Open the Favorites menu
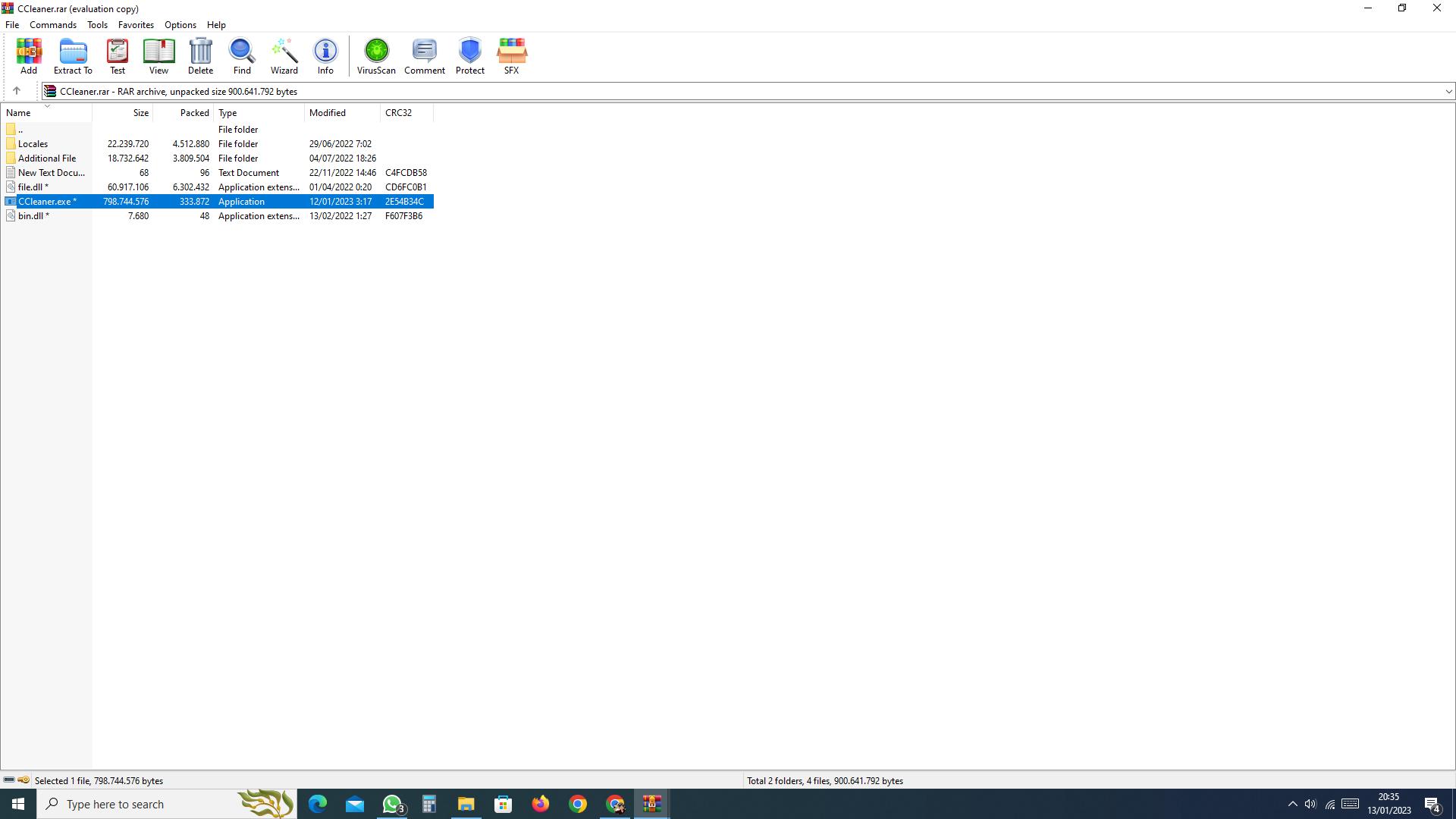 coord(136,25)
